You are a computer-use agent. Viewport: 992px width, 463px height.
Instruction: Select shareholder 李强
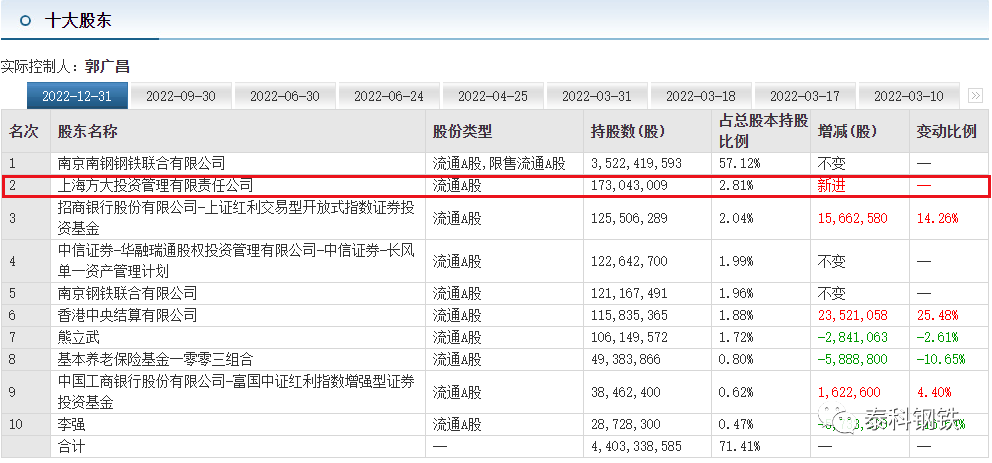pos(71,424)
